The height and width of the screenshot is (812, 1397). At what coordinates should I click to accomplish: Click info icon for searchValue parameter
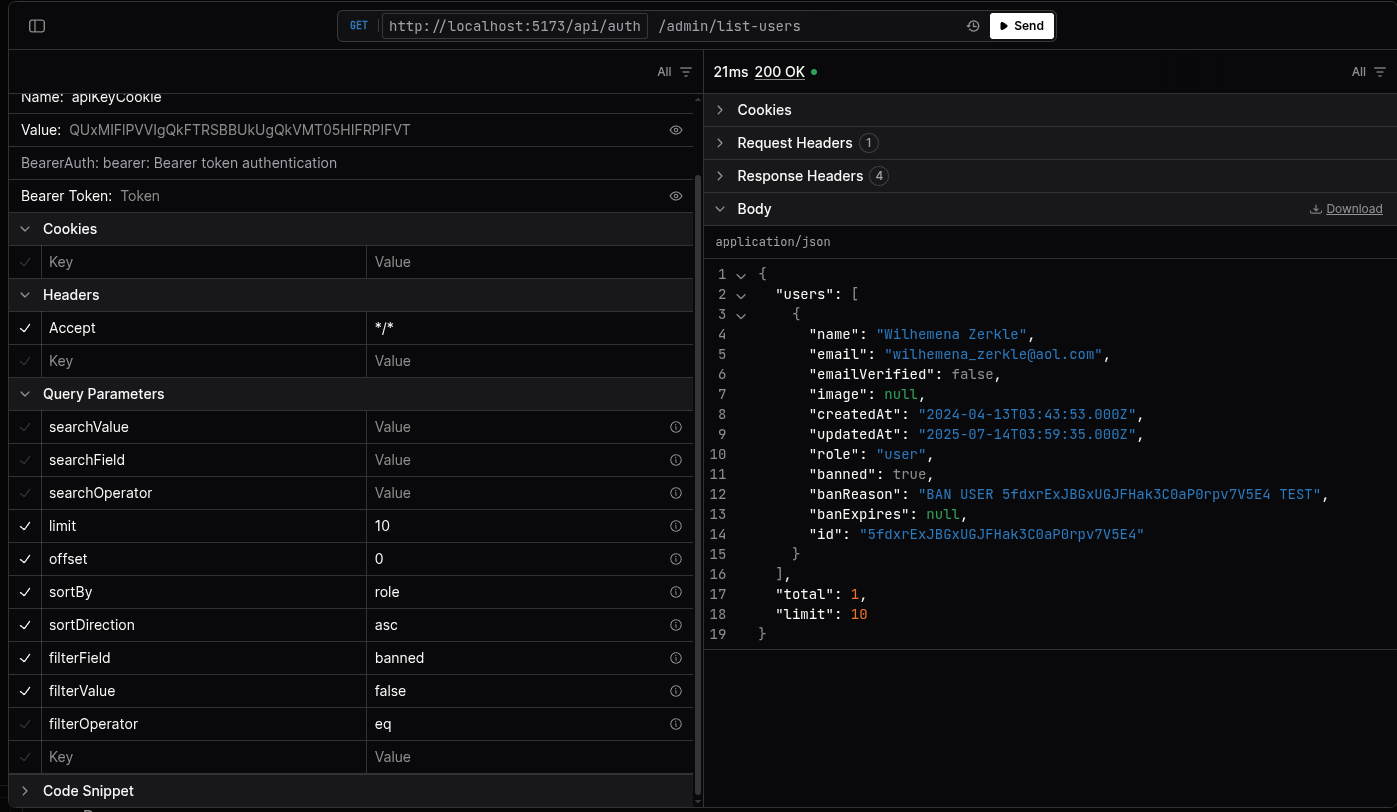coord(676,427)
